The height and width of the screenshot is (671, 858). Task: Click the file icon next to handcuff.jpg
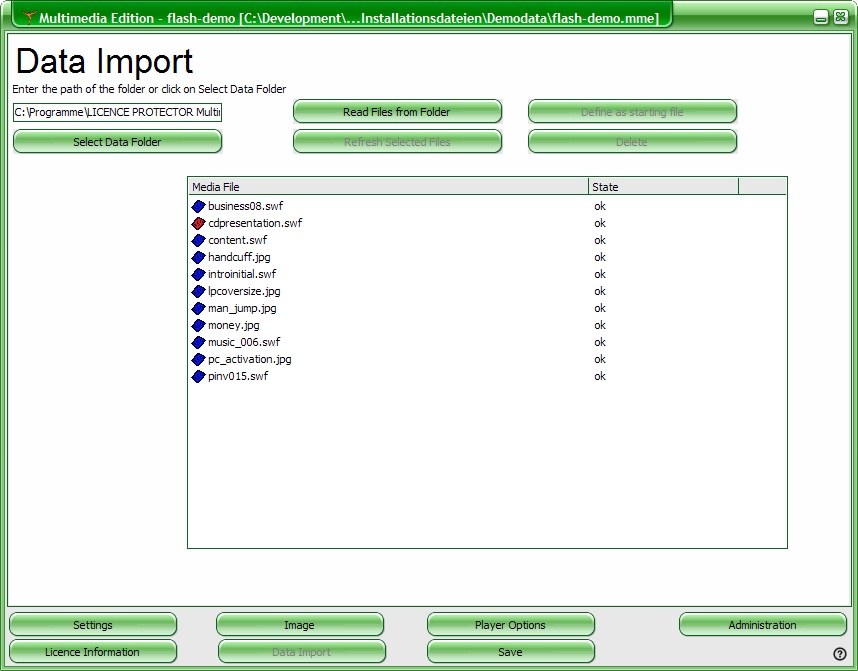(198, 257)
